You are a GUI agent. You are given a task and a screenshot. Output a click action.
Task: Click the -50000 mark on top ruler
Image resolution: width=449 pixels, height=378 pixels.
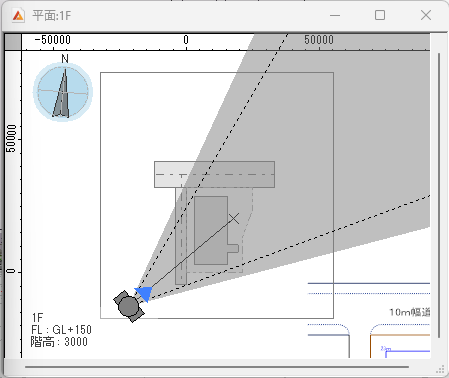click(52, 40)
